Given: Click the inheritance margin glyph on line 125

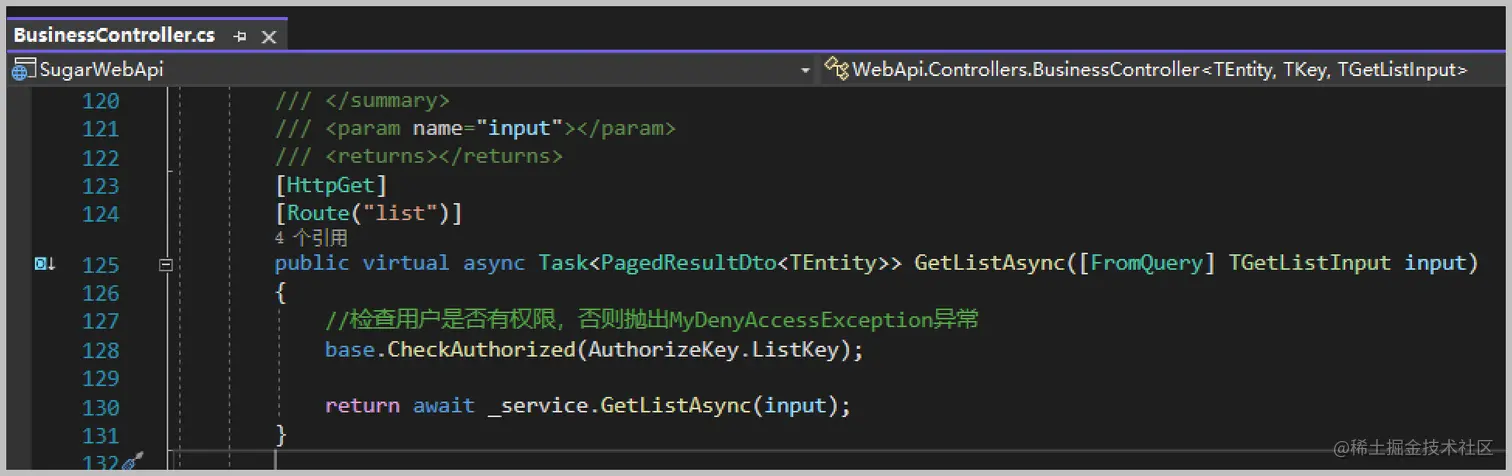Looking at the screenshot, I should [x=44, y=264].
